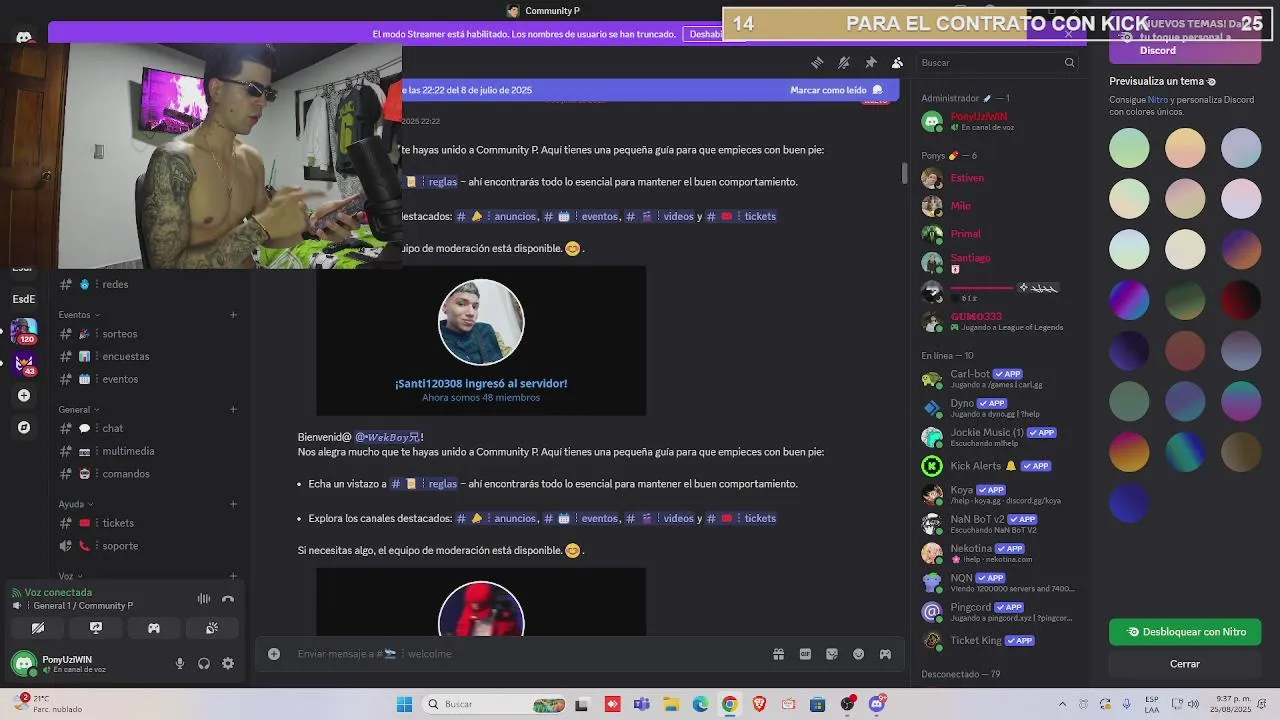Collapse the Eventos category
The width and height of the screenshot is (1280, 720).
[79, 315]
